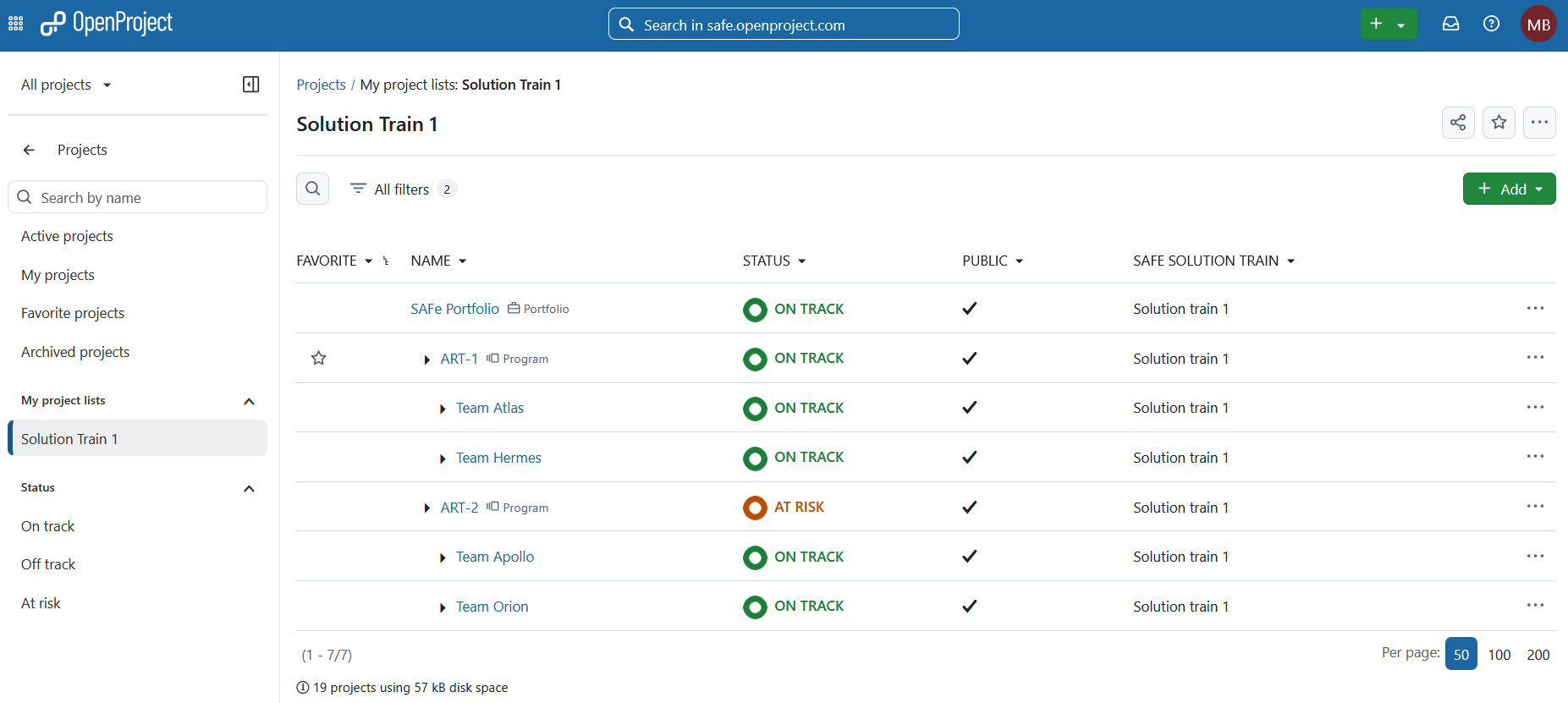Select Favorite projects in the sidebar
The image size is (1568, 703).
click(73, 313)
